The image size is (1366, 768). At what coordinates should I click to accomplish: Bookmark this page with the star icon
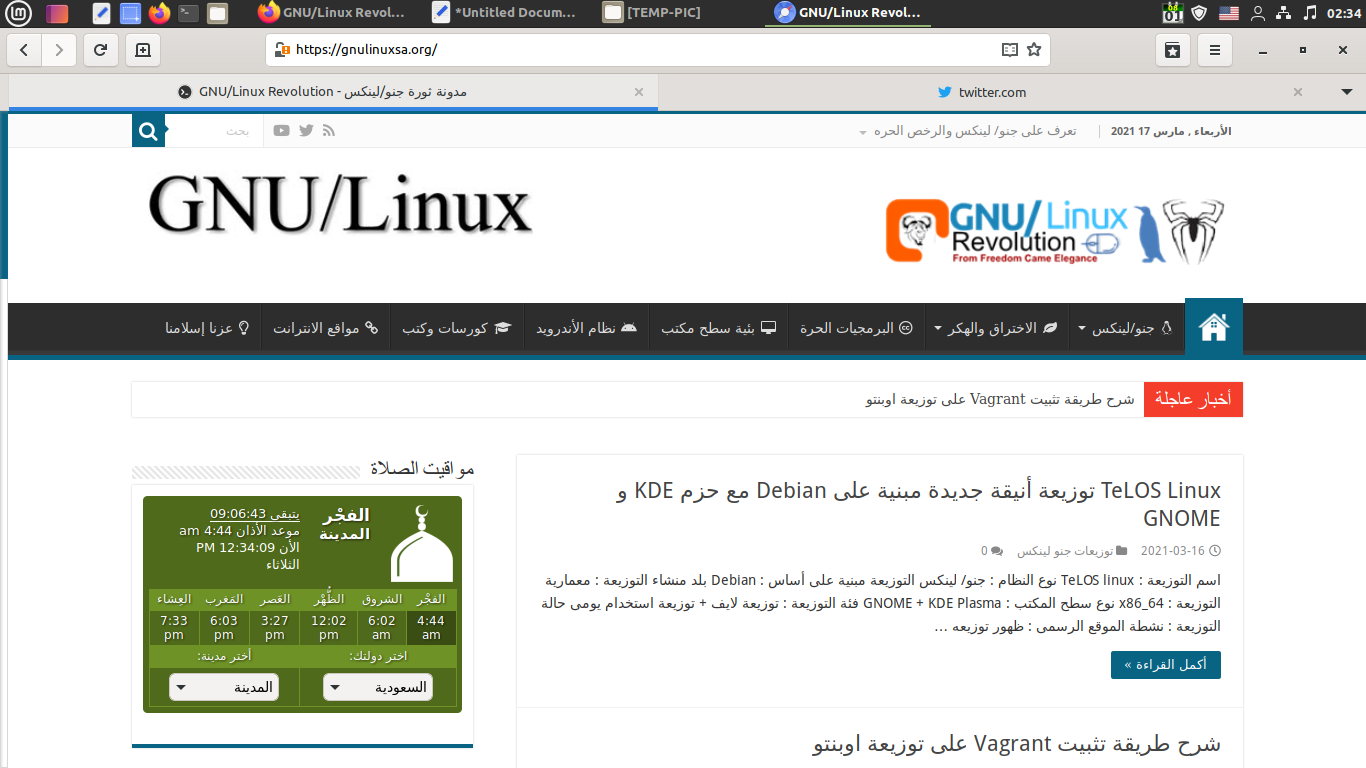point(1034,49)
